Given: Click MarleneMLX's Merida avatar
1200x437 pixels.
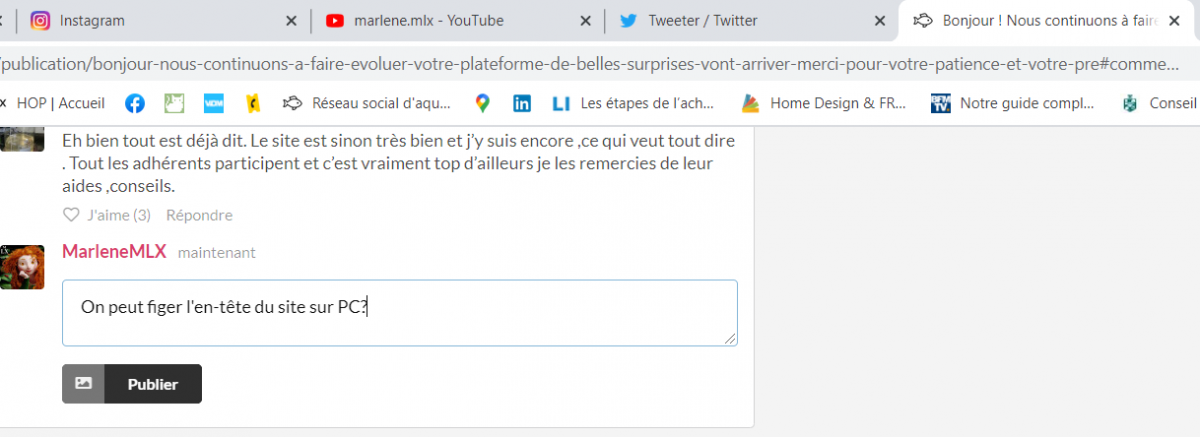Looking at the screenshot, I should (x=21, y=267).
